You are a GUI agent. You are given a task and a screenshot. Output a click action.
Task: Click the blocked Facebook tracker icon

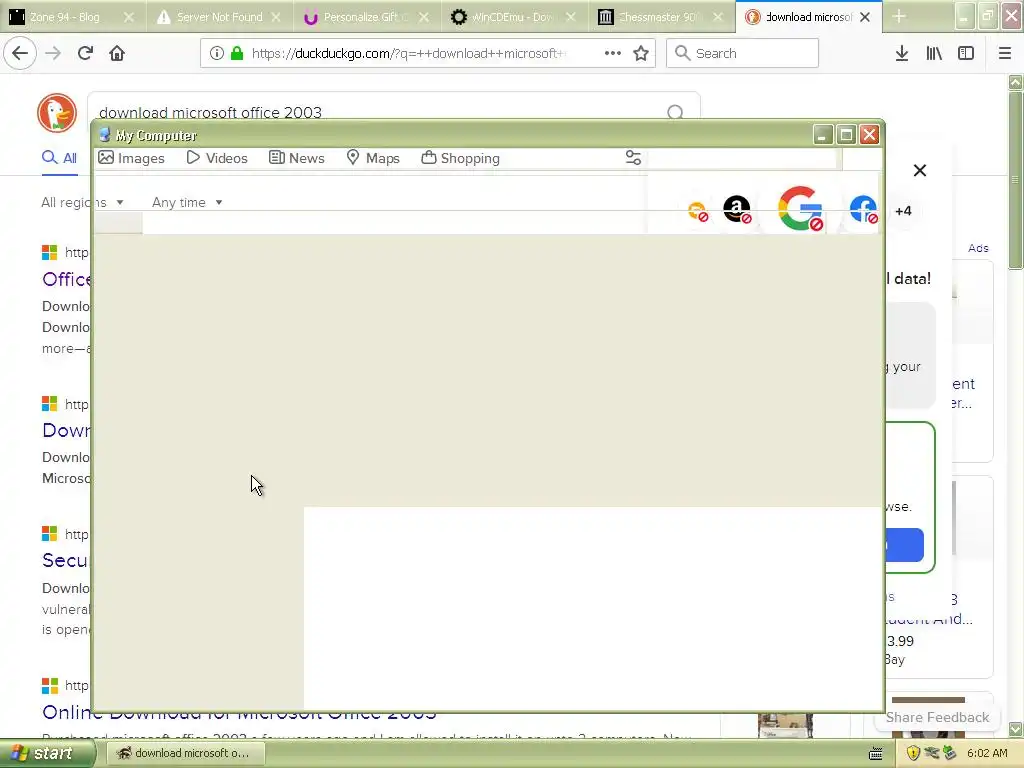[863, 210]
